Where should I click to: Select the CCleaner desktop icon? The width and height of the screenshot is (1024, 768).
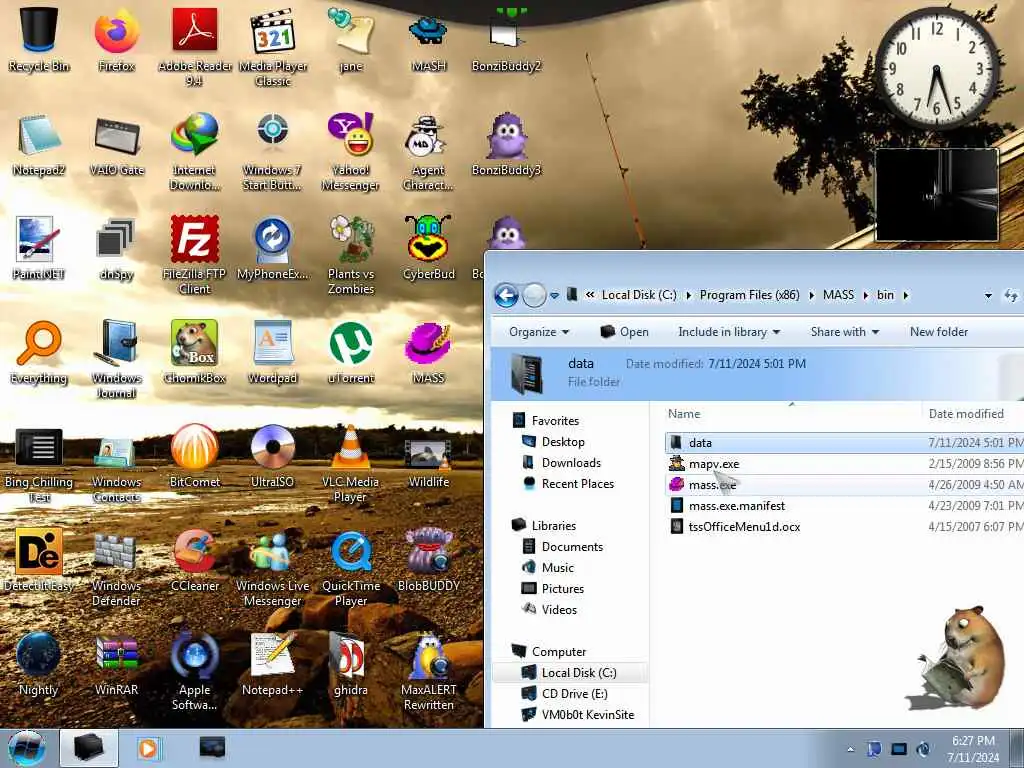pos(195,560)
